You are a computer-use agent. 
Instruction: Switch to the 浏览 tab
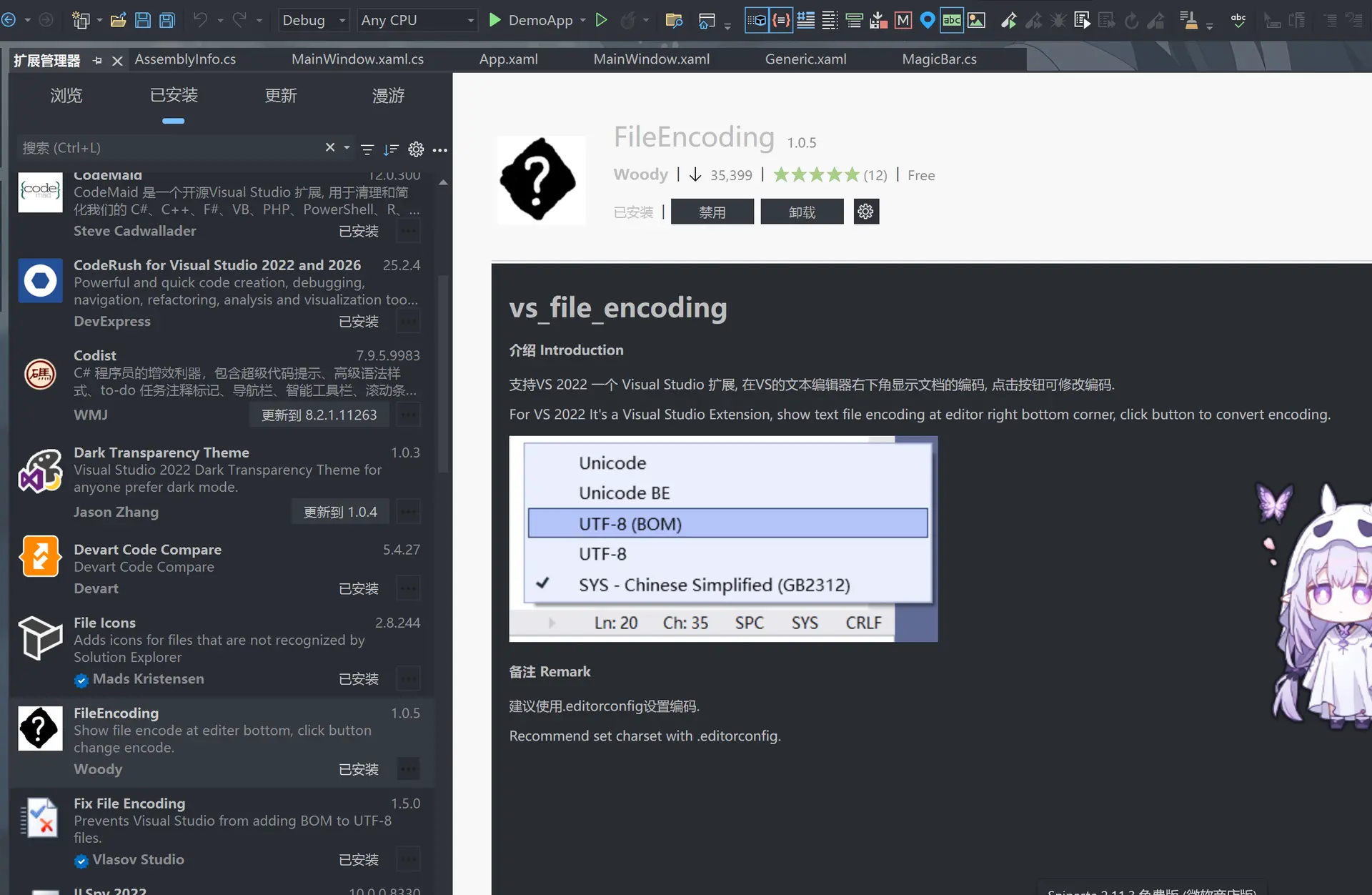[66, 95]
